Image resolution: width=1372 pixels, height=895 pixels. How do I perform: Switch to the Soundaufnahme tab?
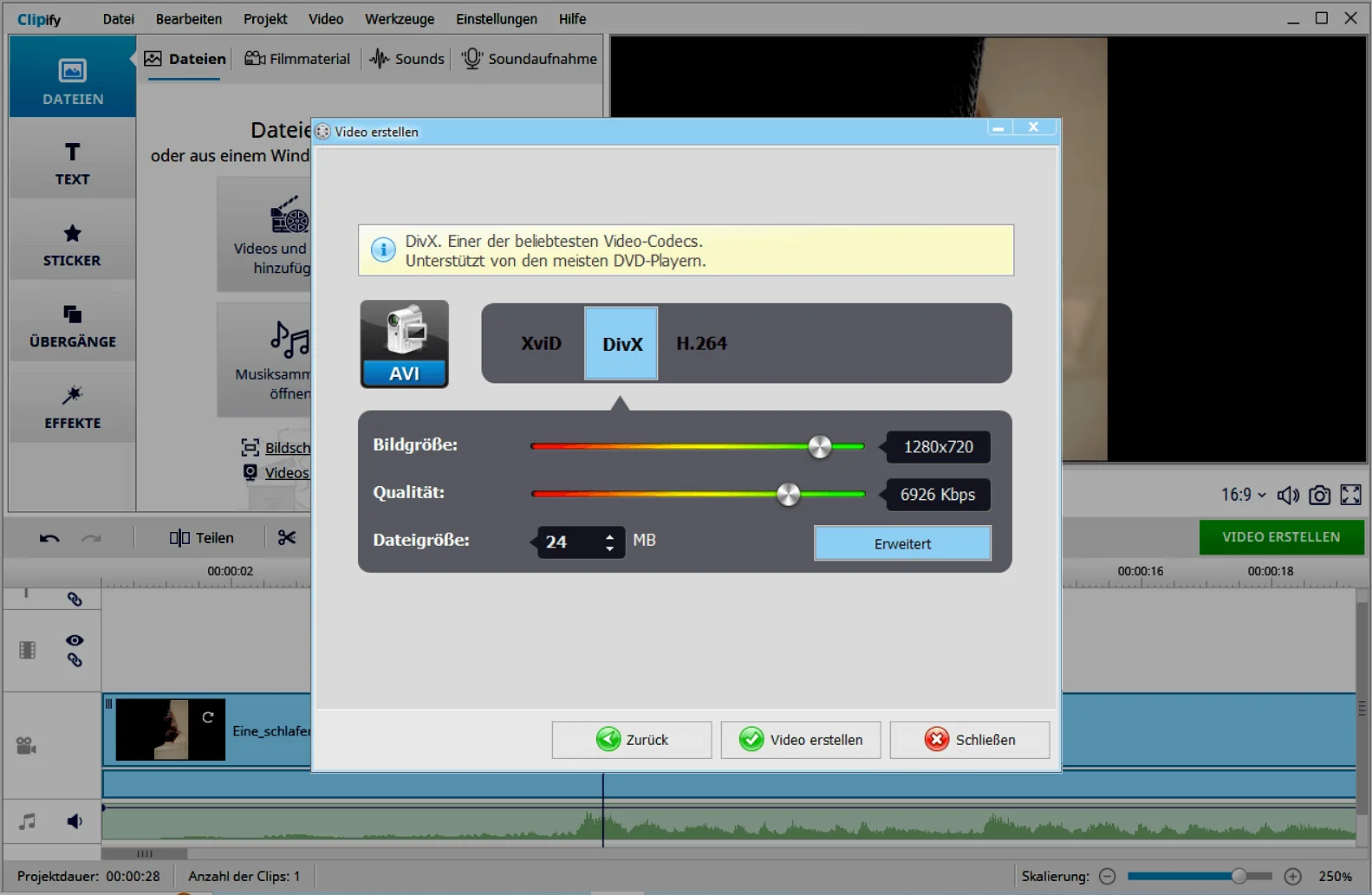pos(530,59)
